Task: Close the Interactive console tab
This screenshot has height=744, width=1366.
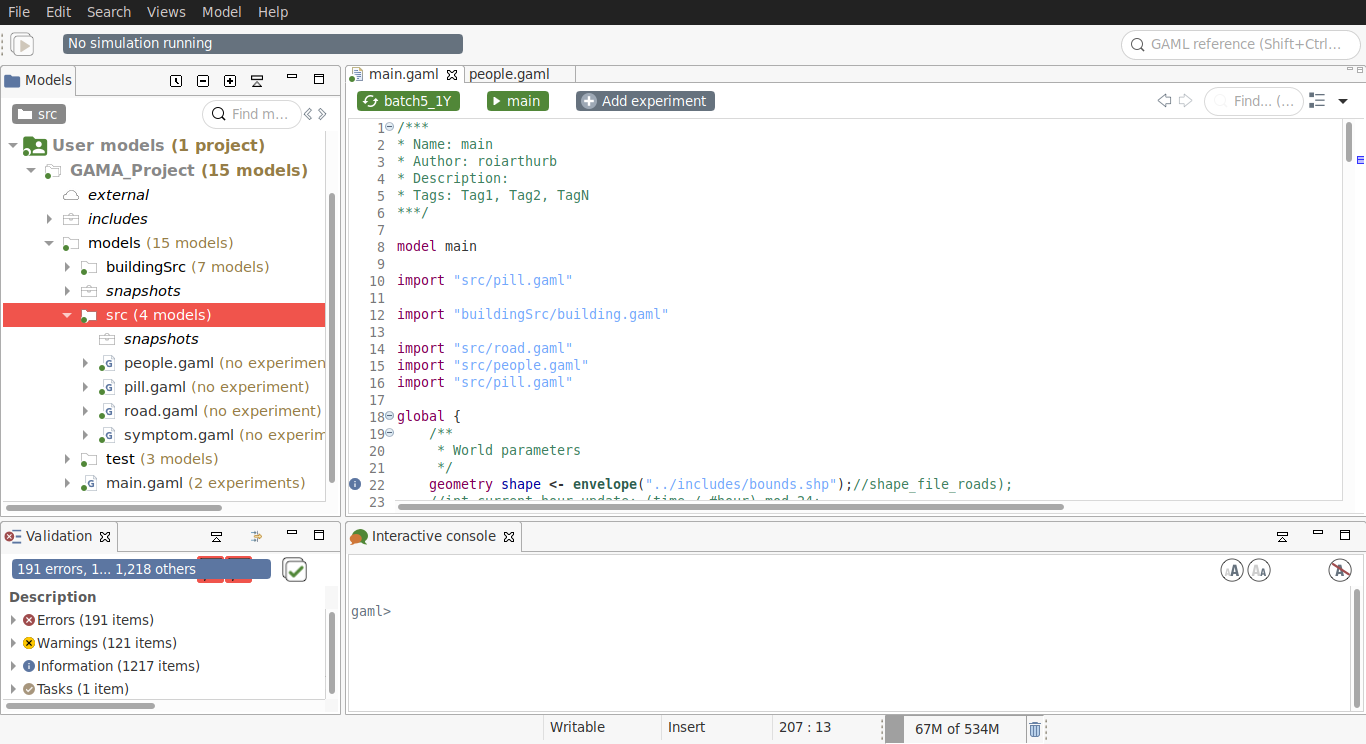Action: coord(508,537)
